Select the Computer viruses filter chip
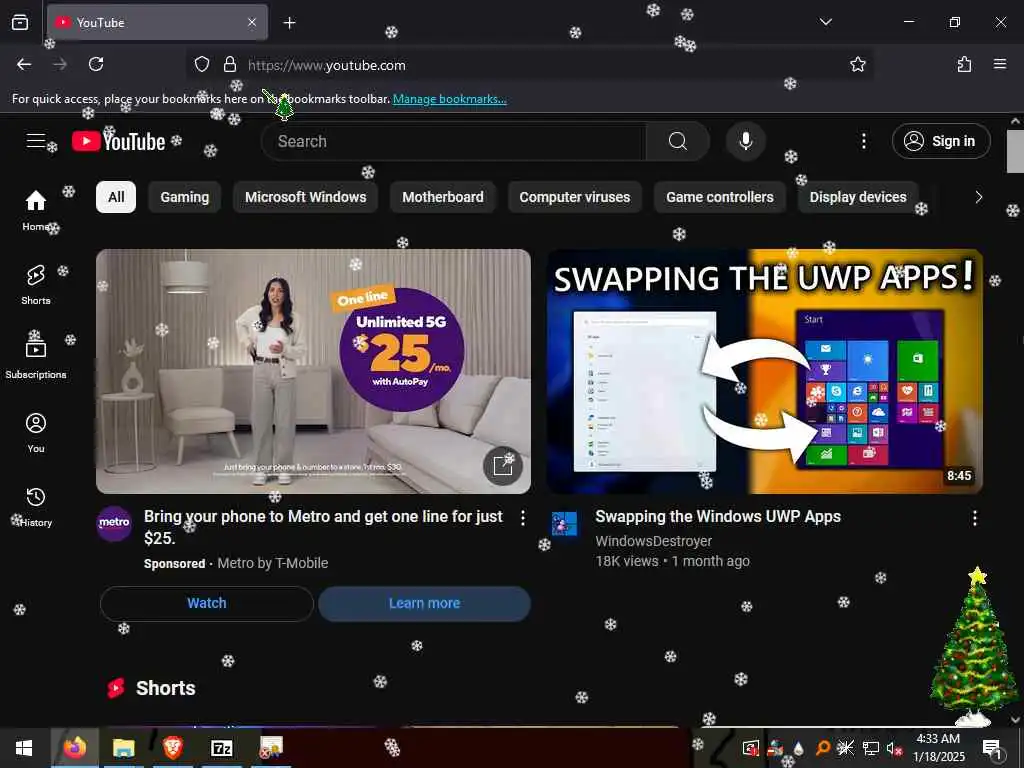The width and height of the screenshot is (1024, 768). 575,197
